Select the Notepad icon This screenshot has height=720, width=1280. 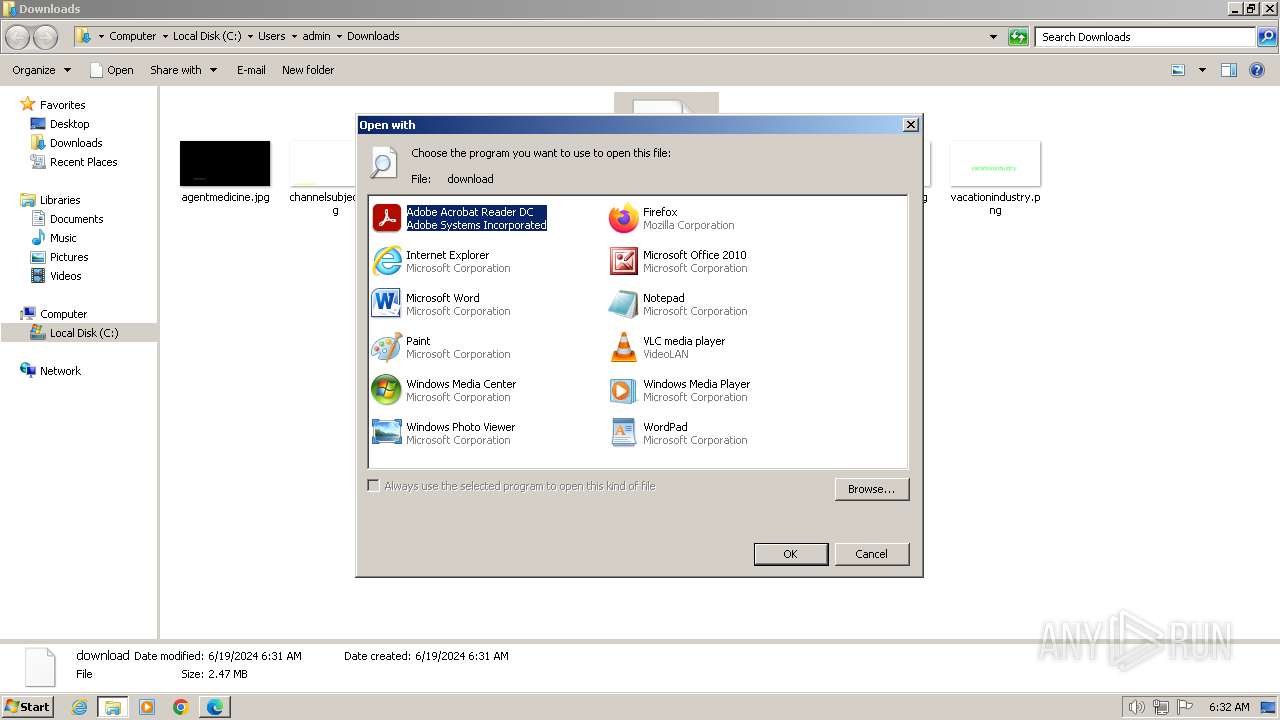[623, 304]
